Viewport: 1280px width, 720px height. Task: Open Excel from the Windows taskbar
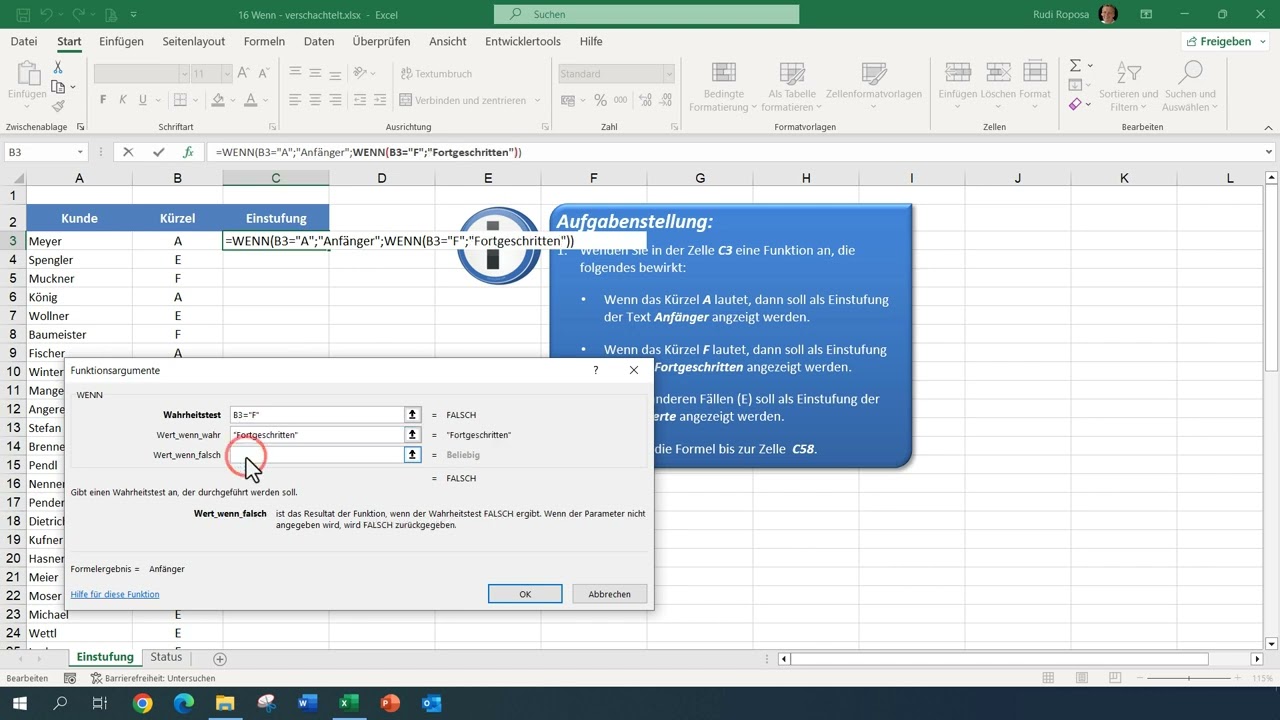coord(348,703)
